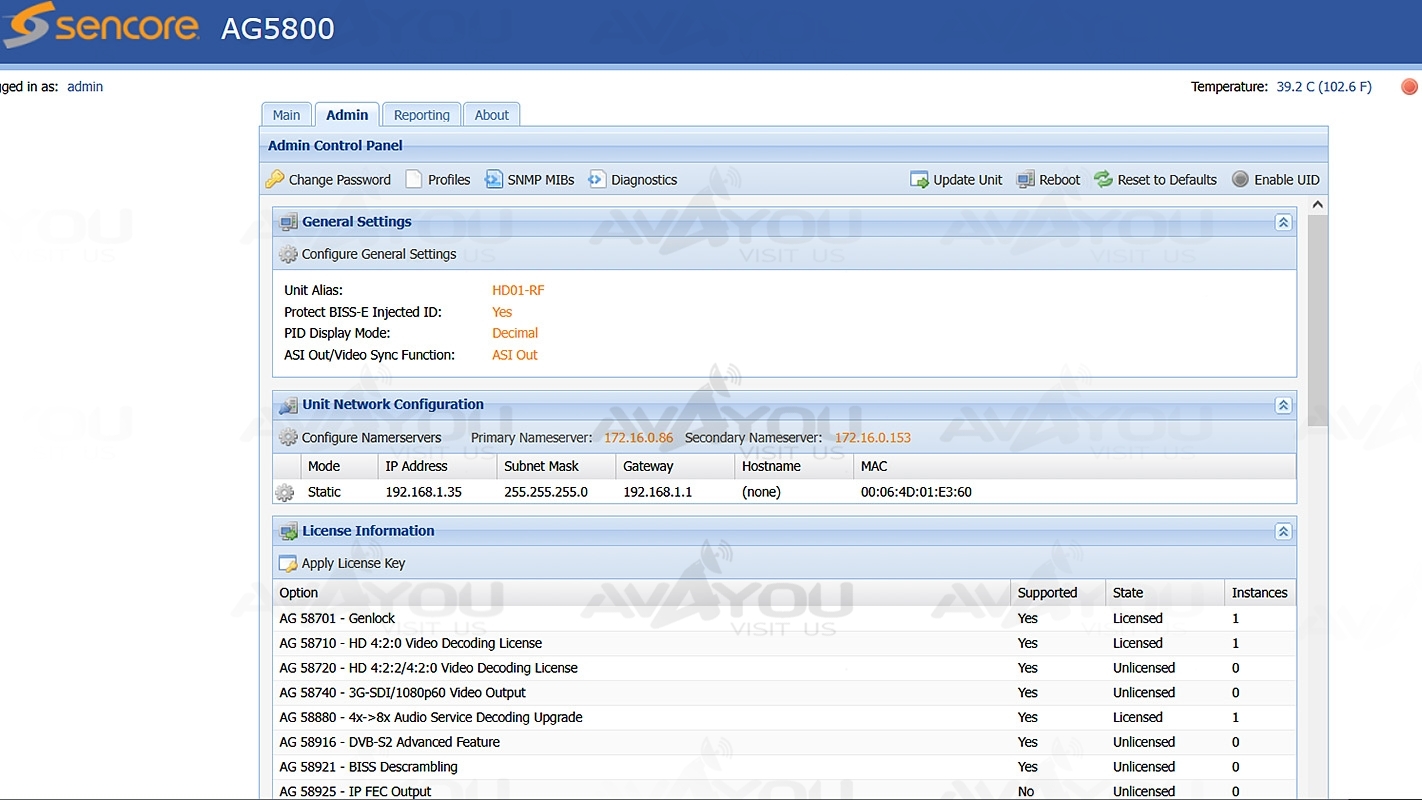
Task: Open the Profiles page icon
Action: [x=414, y=180]
